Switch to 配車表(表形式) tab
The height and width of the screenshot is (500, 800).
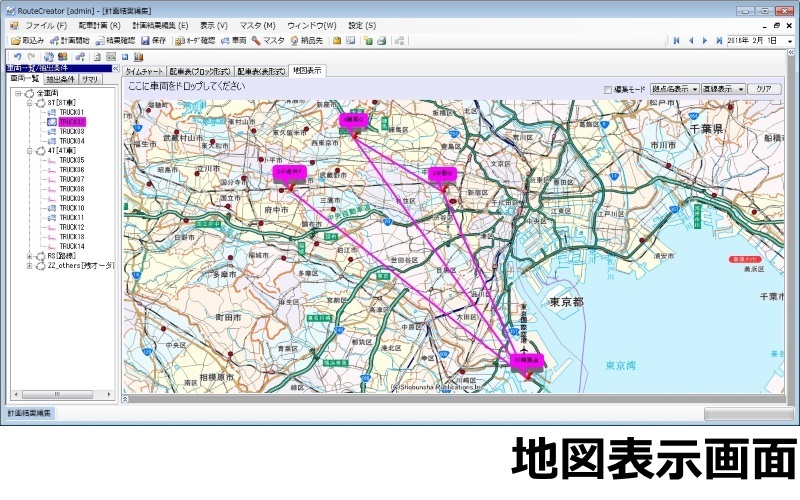261,71
